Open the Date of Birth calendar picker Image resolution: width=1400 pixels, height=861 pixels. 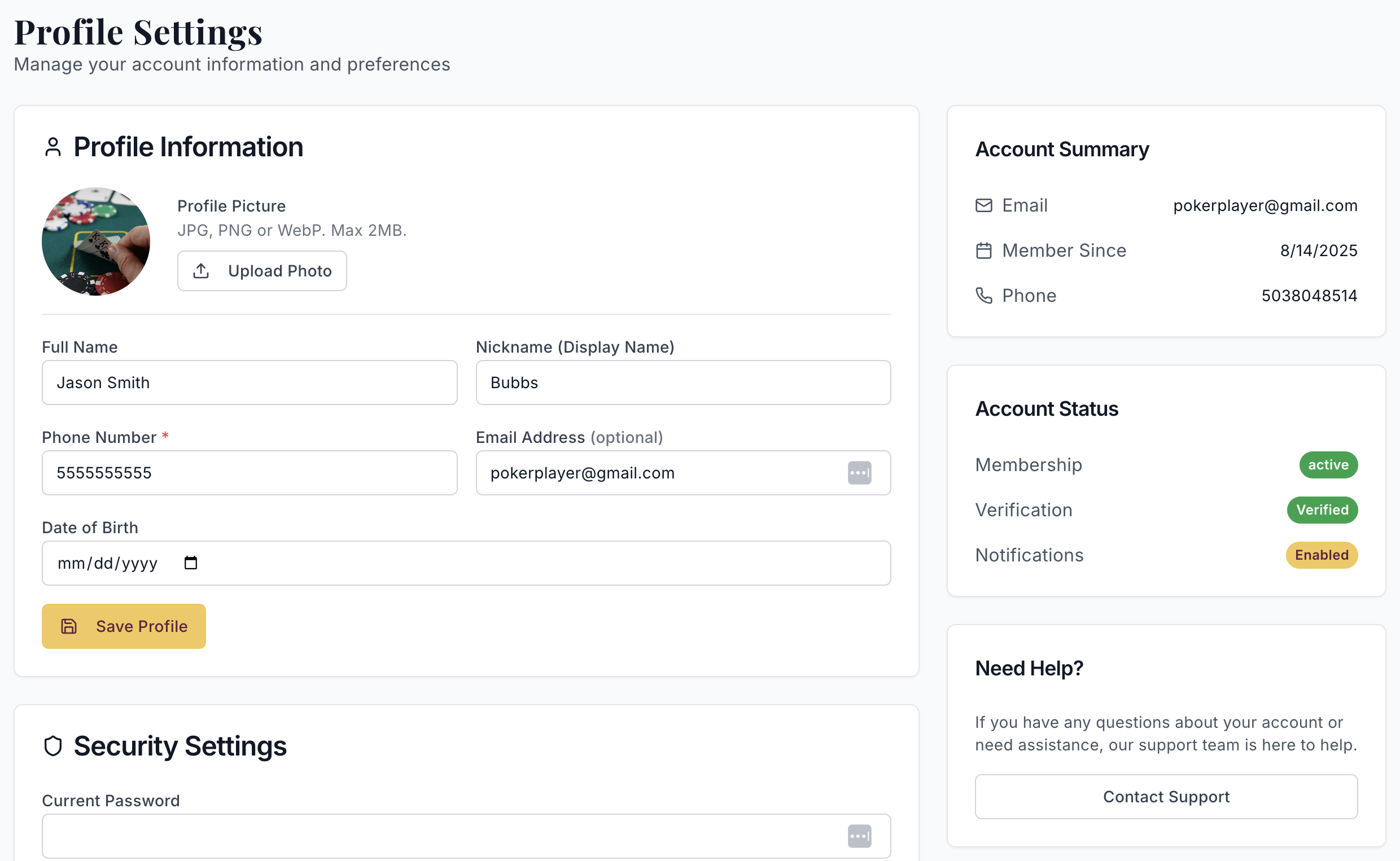(191, 563)
